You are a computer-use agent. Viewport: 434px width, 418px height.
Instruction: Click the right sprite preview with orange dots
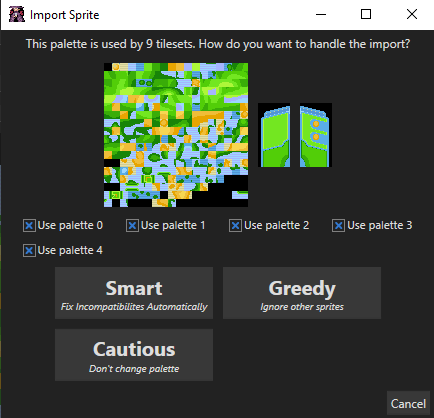pos(316,135)
